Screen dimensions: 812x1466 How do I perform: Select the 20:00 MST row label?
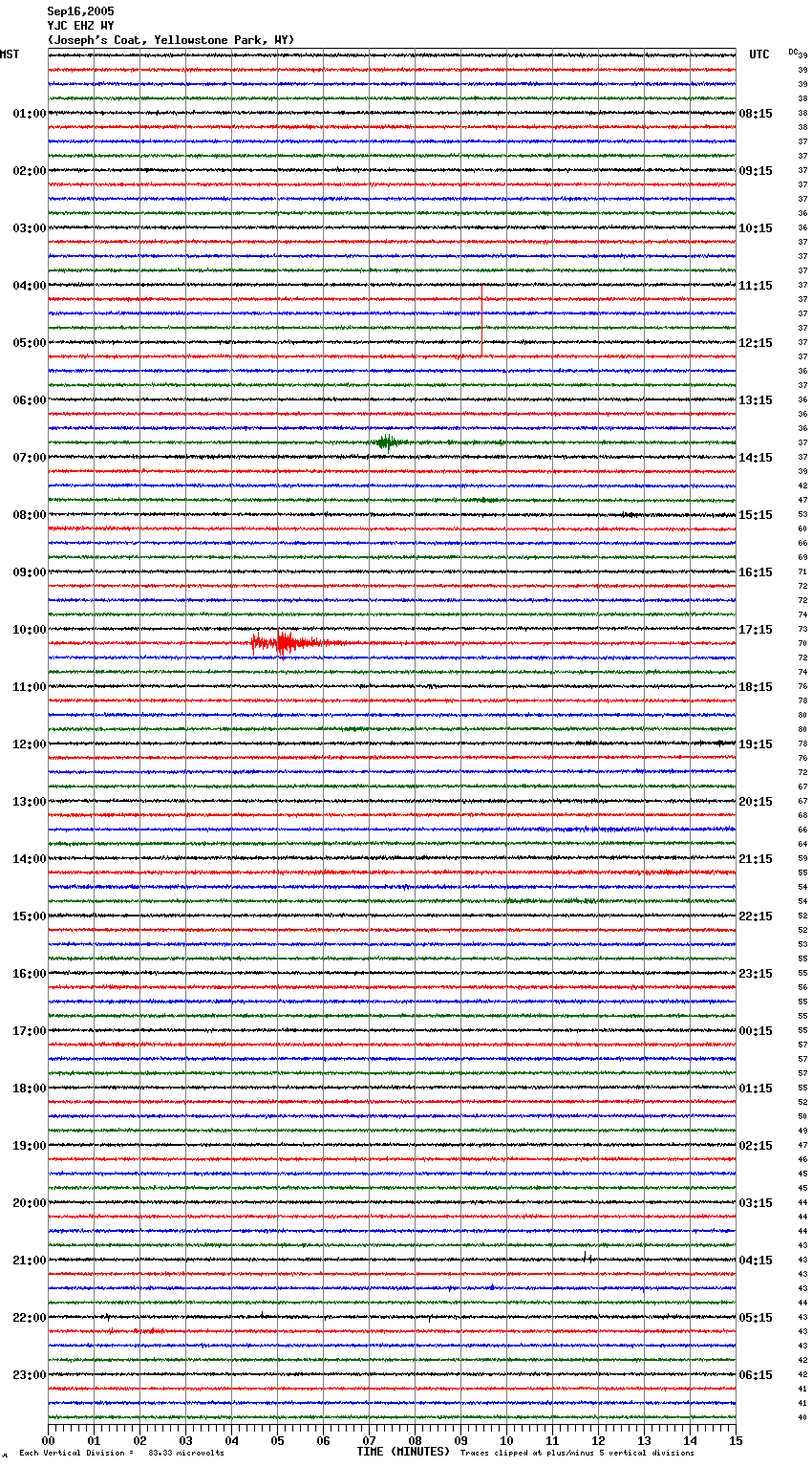pos(30,1203)
